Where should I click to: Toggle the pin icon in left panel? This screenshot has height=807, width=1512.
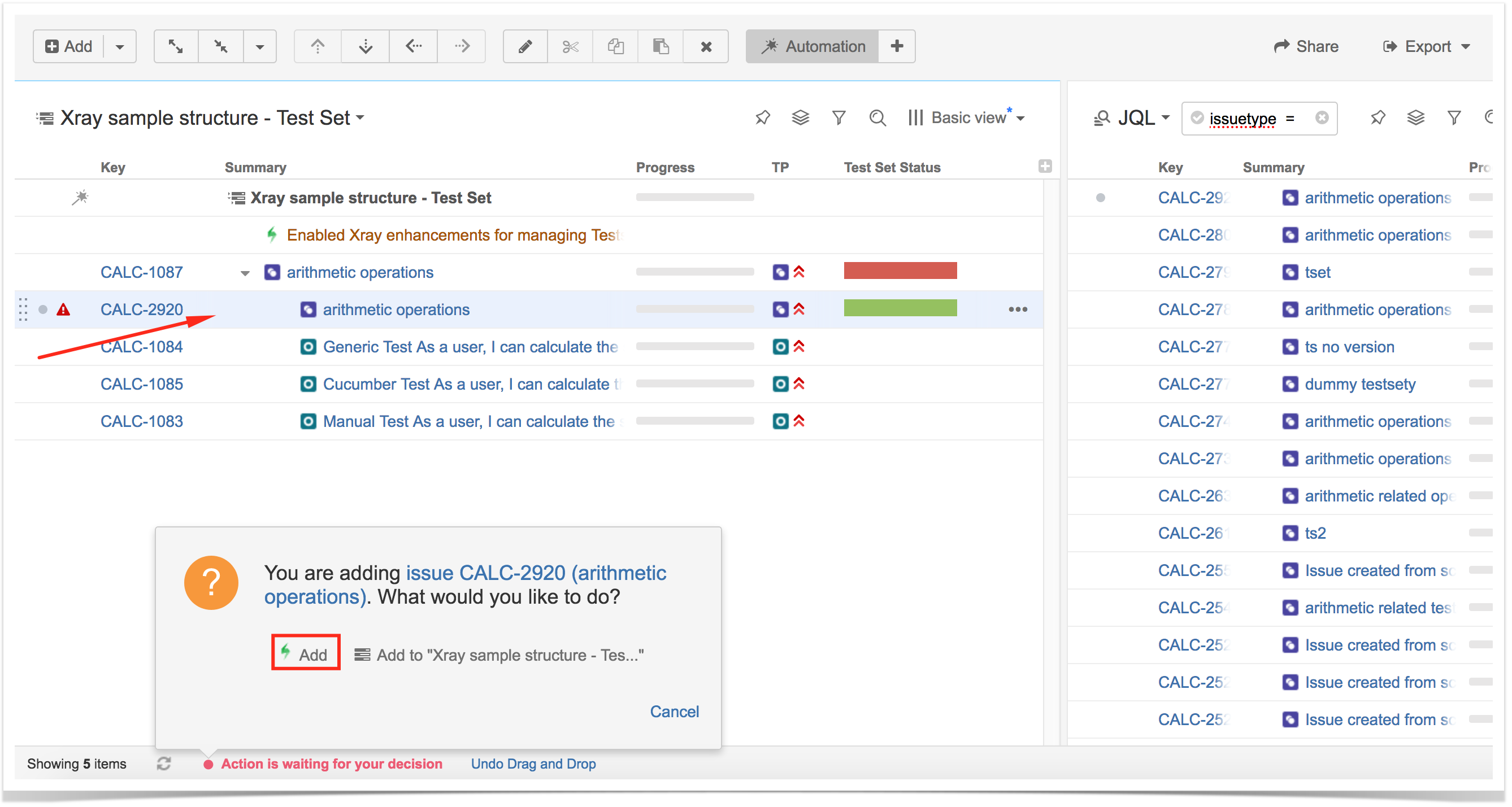[762, 118]
